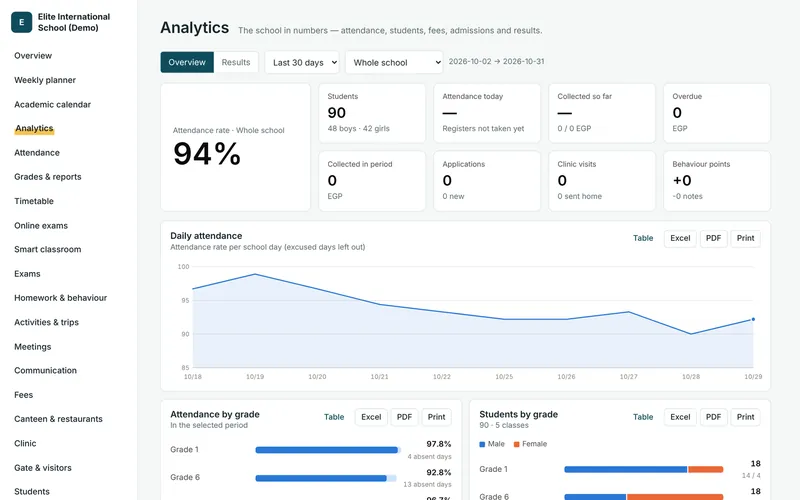This screenshot has height=500, width=800.
Task: Export Students by grade to Excel
Action: pos(680,417)
